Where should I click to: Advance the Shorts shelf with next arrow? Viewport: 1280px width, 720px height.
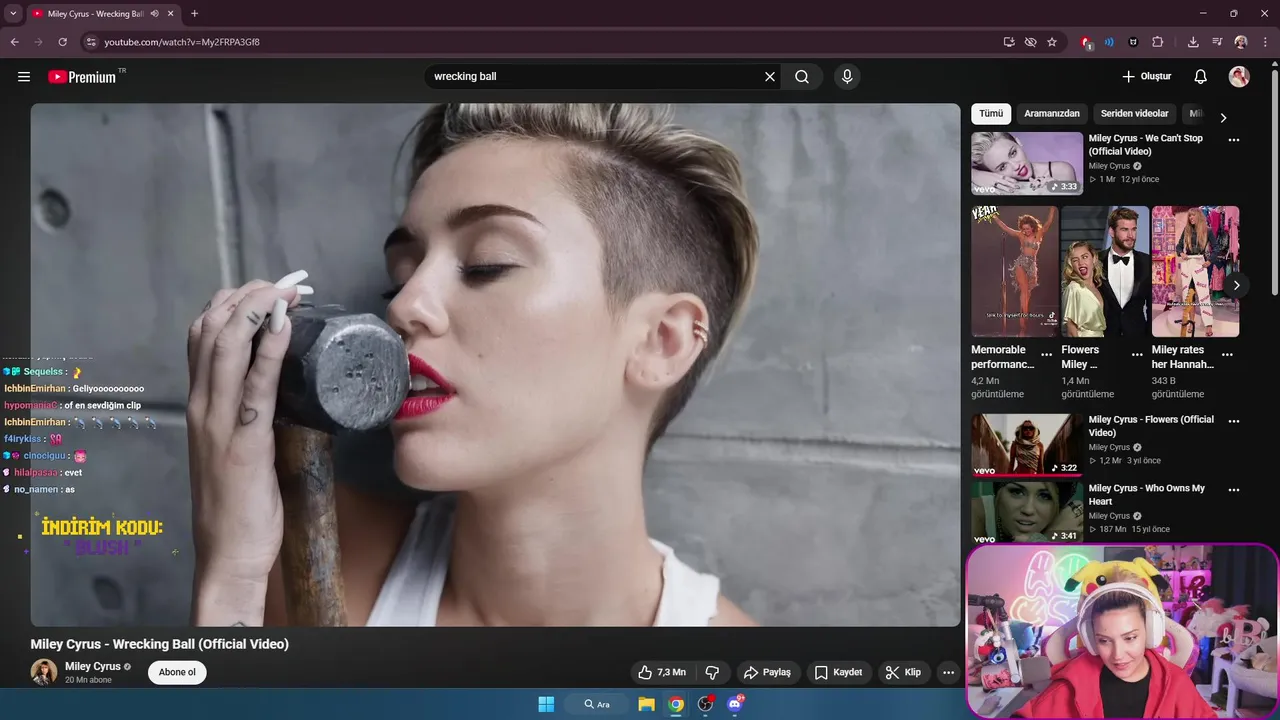coord(1236,285)
